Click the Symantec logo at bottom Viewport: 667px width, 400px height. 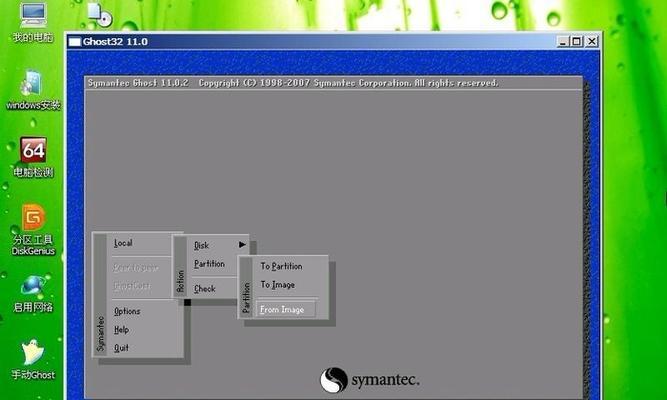tap(370, 380)
